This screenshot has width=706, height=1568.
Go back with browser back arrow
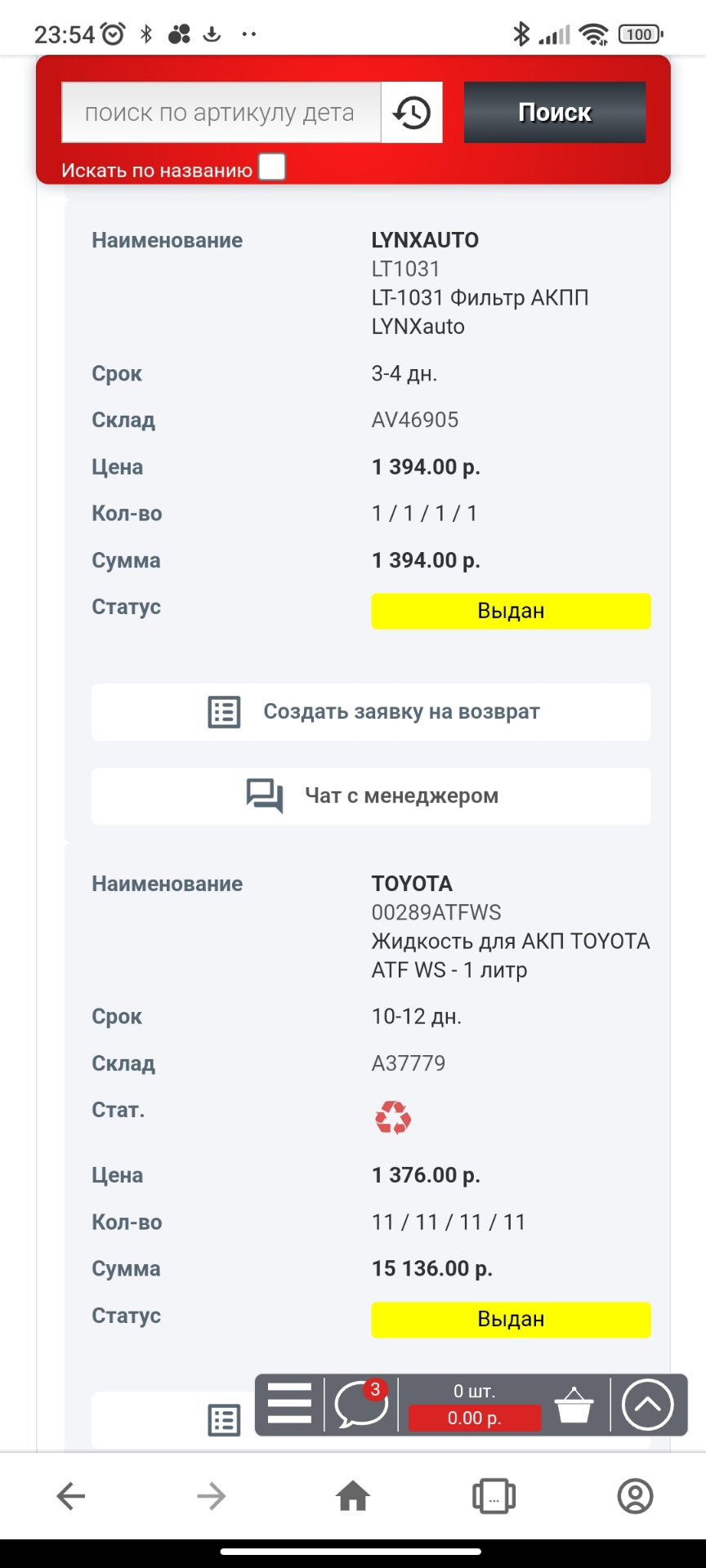(71, 1496)
